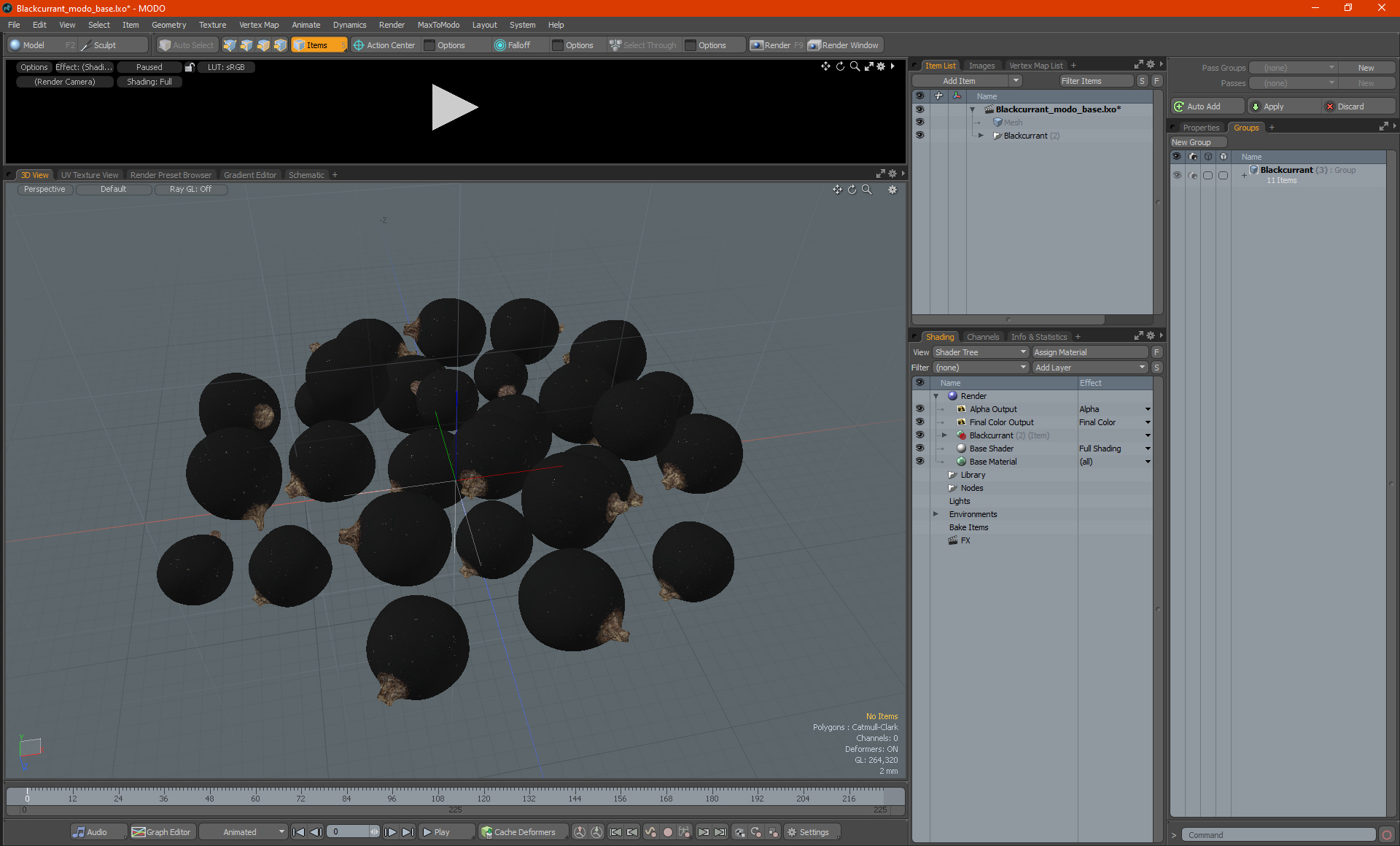Collapse the Render node in Shader Tree
Image resolution: width=1400 pixels, height=846 pixels.
tap(936, 396)
